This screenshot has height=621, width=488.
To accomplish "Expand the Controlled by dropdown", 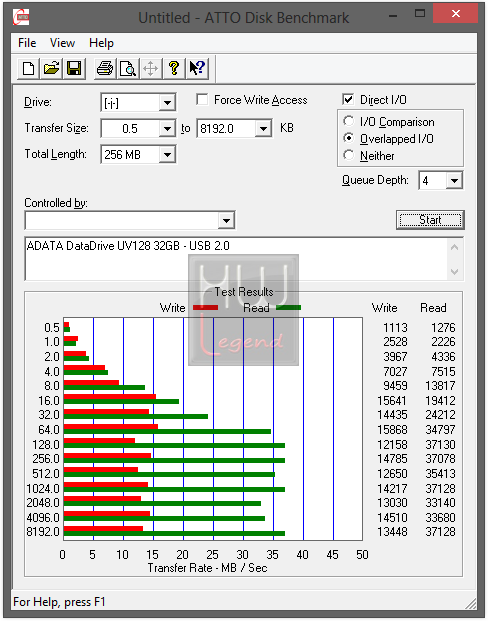I will [x=226, y=221].
